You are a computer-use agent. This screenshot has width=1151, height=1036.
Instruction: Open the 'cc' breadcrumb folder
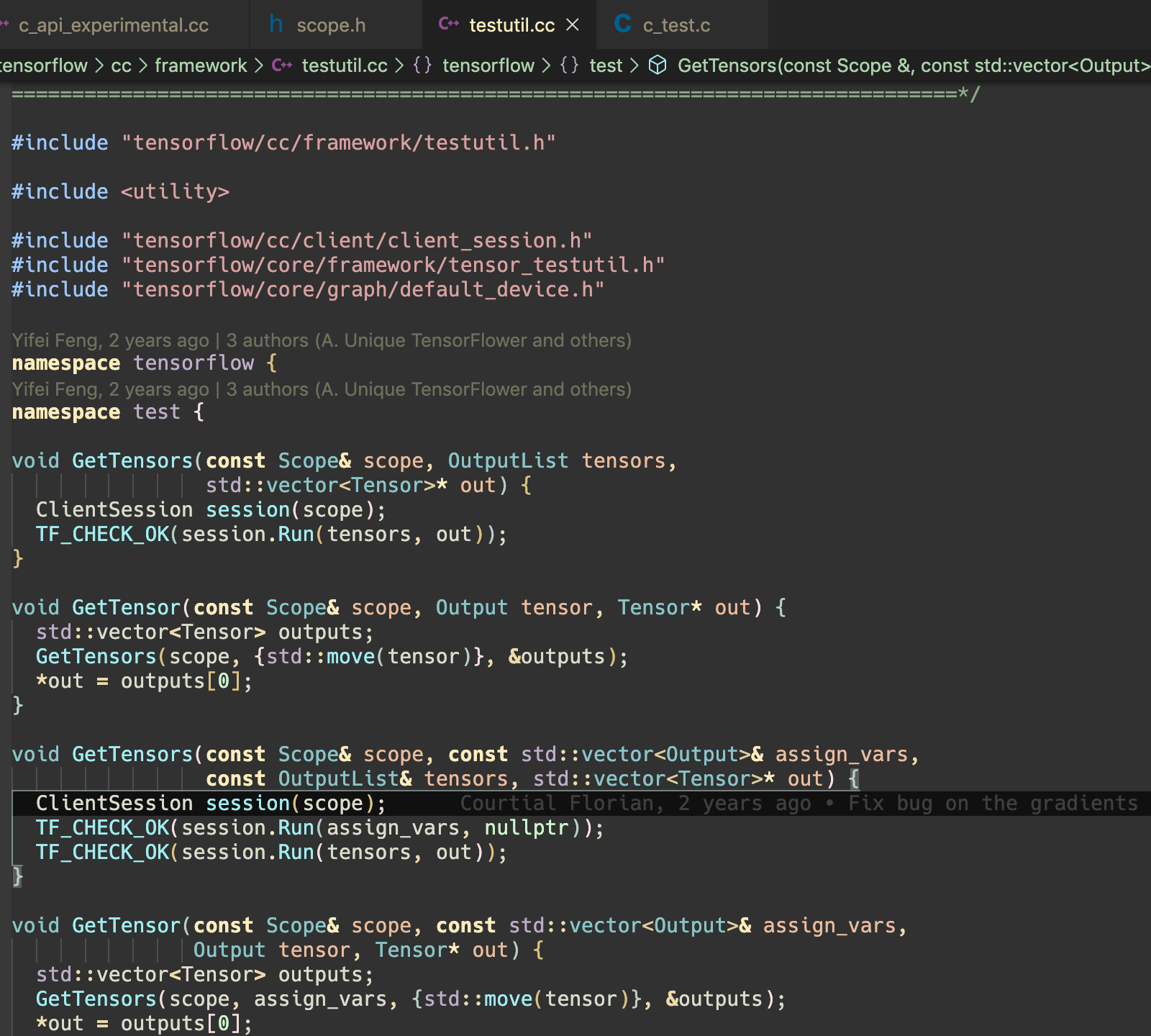pos(121,65)
